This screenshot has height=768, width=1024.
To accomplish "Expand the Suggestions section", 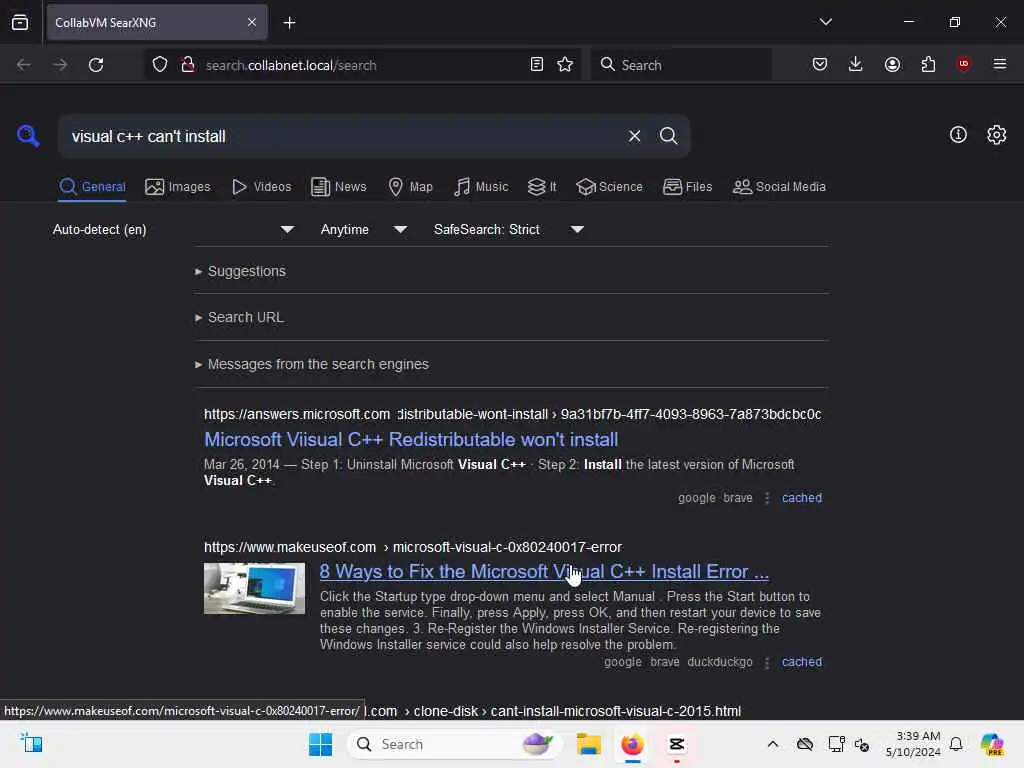I will click(x=240, y=271).
